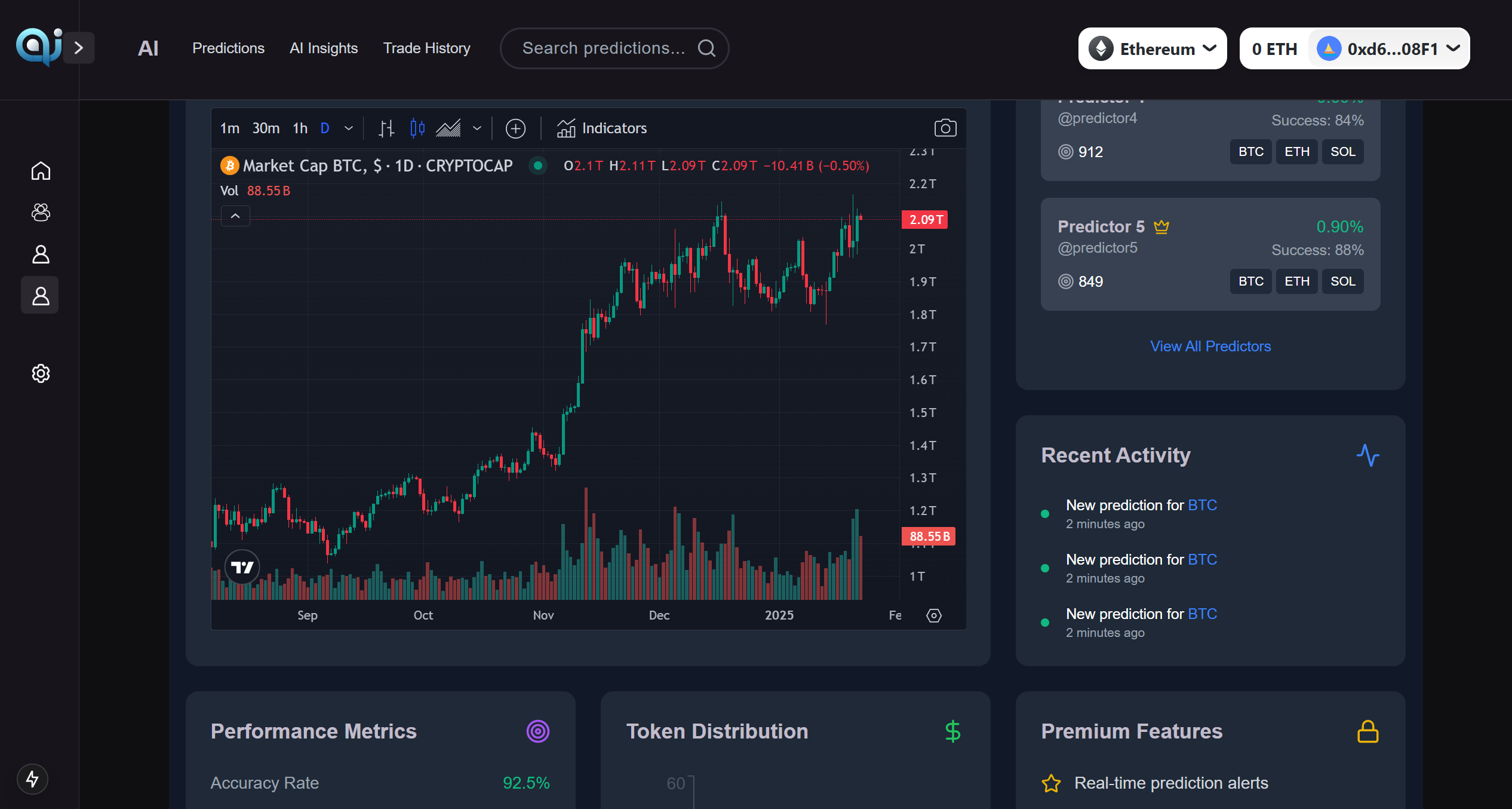Click the star icon beside Real-time prediction alerts
Viewport: 1512px width, 809px height.
click(1051, 783)
